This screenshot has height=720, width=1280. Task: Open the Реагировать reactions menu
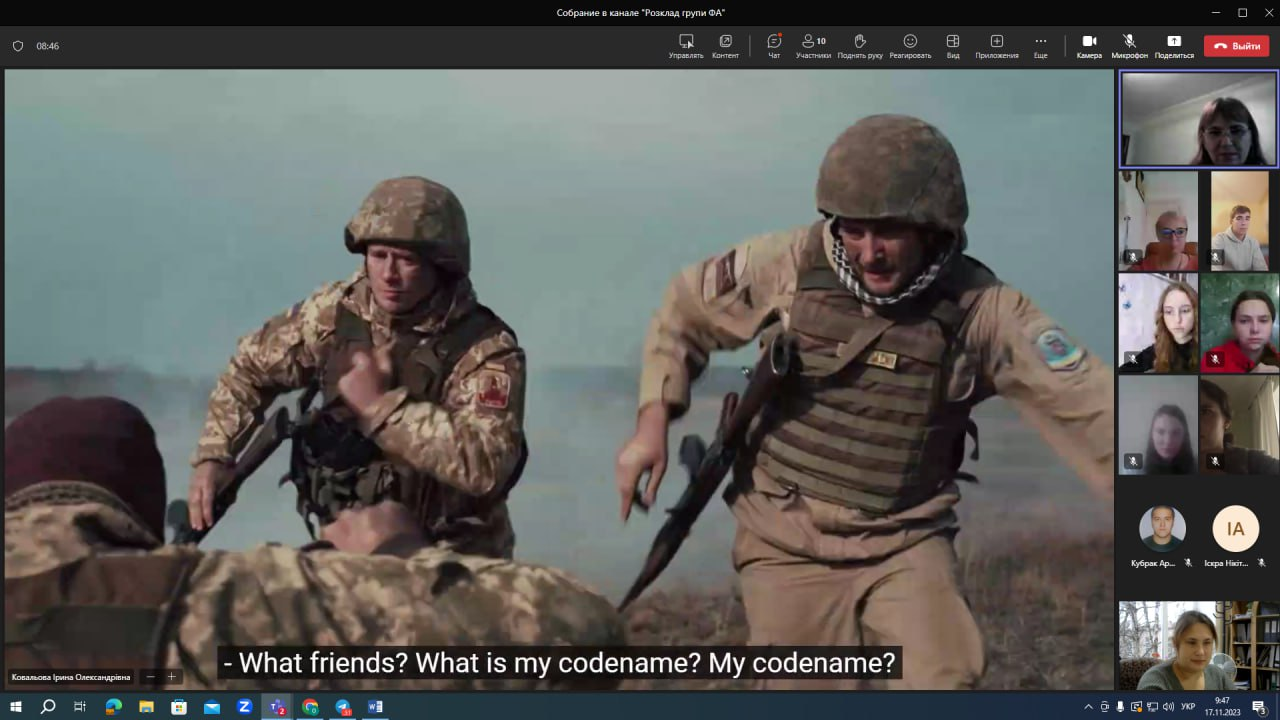point(910,45)
